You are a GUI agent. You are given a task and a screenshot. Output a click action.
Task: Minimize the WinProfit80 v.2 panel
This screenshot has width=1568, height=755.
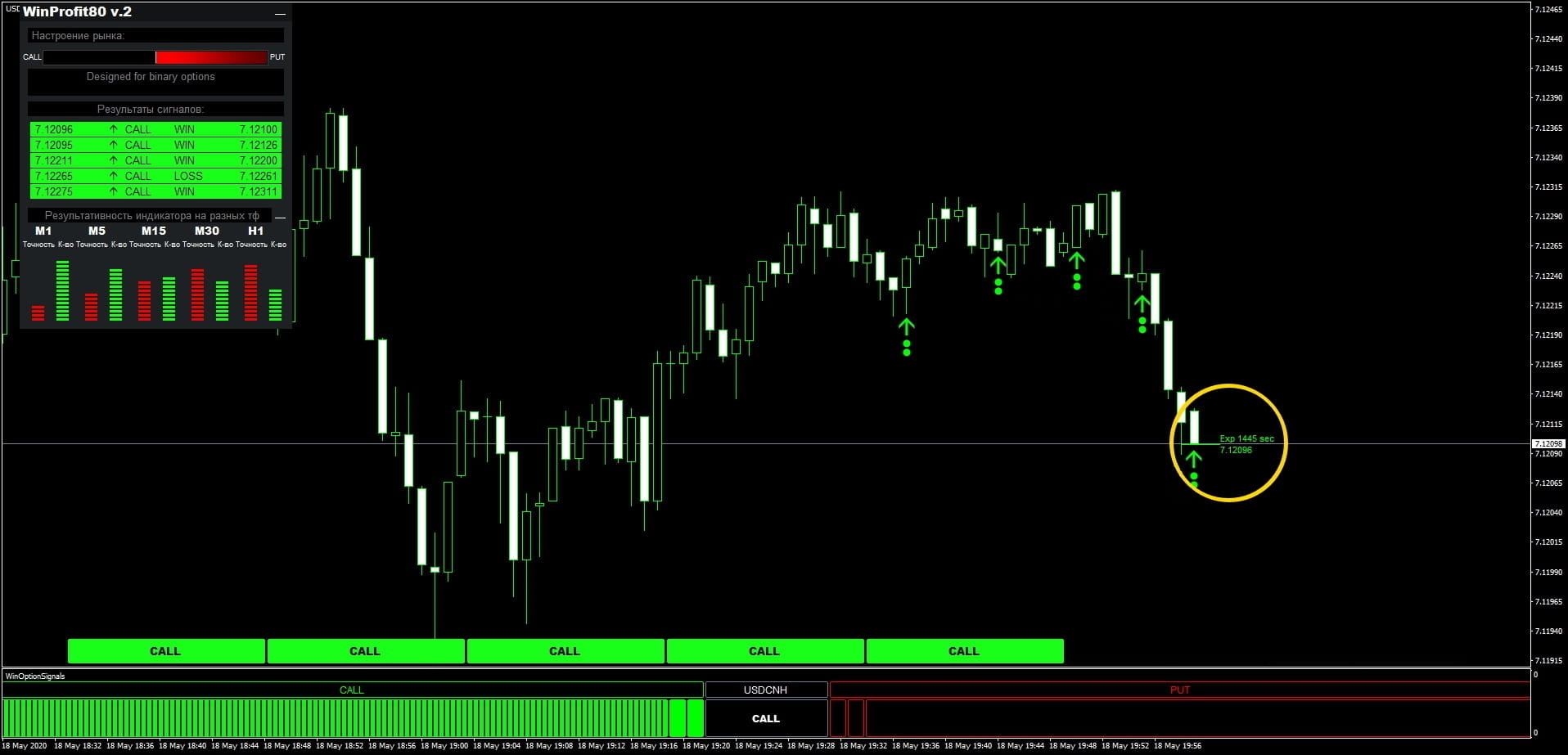280,14
